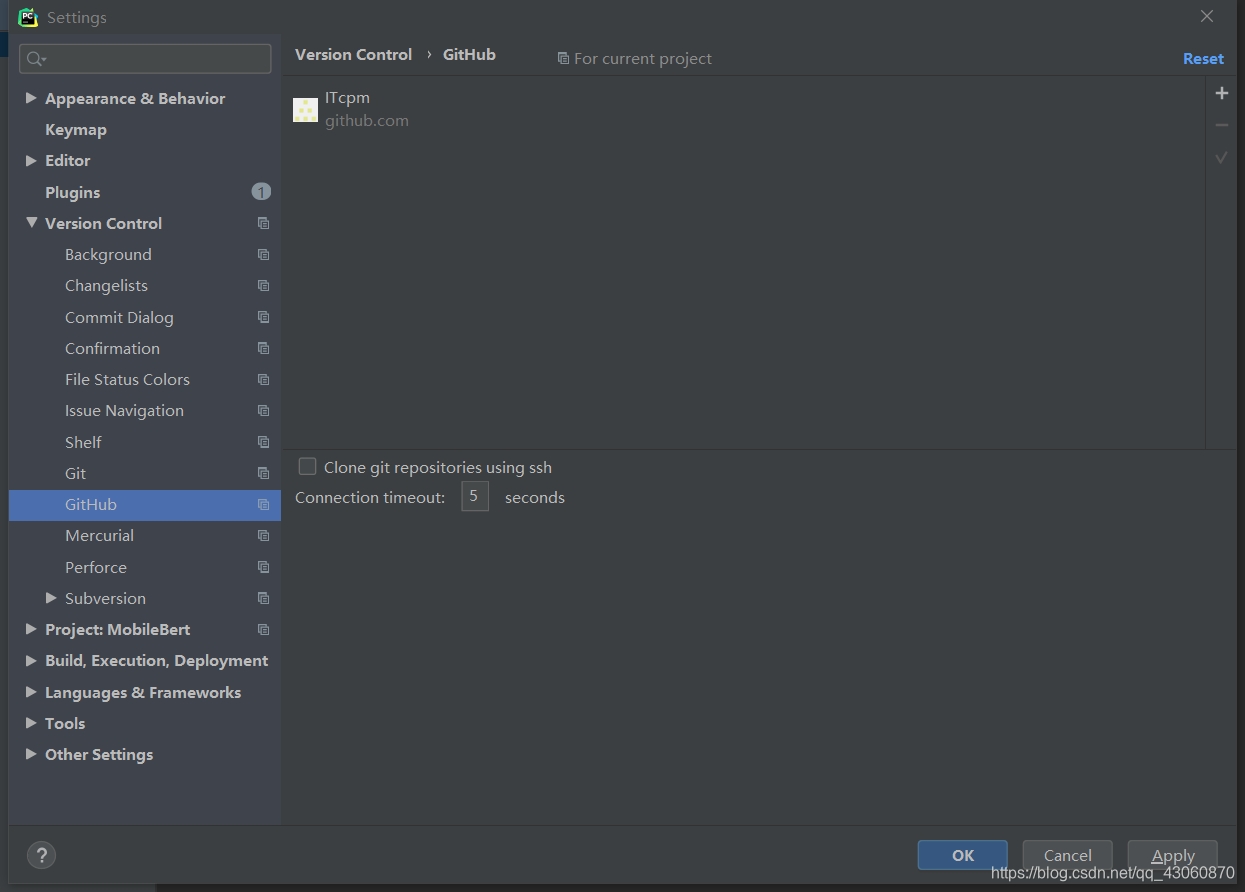Click the github.com text under ITcpm

click(x=366, y=121)
